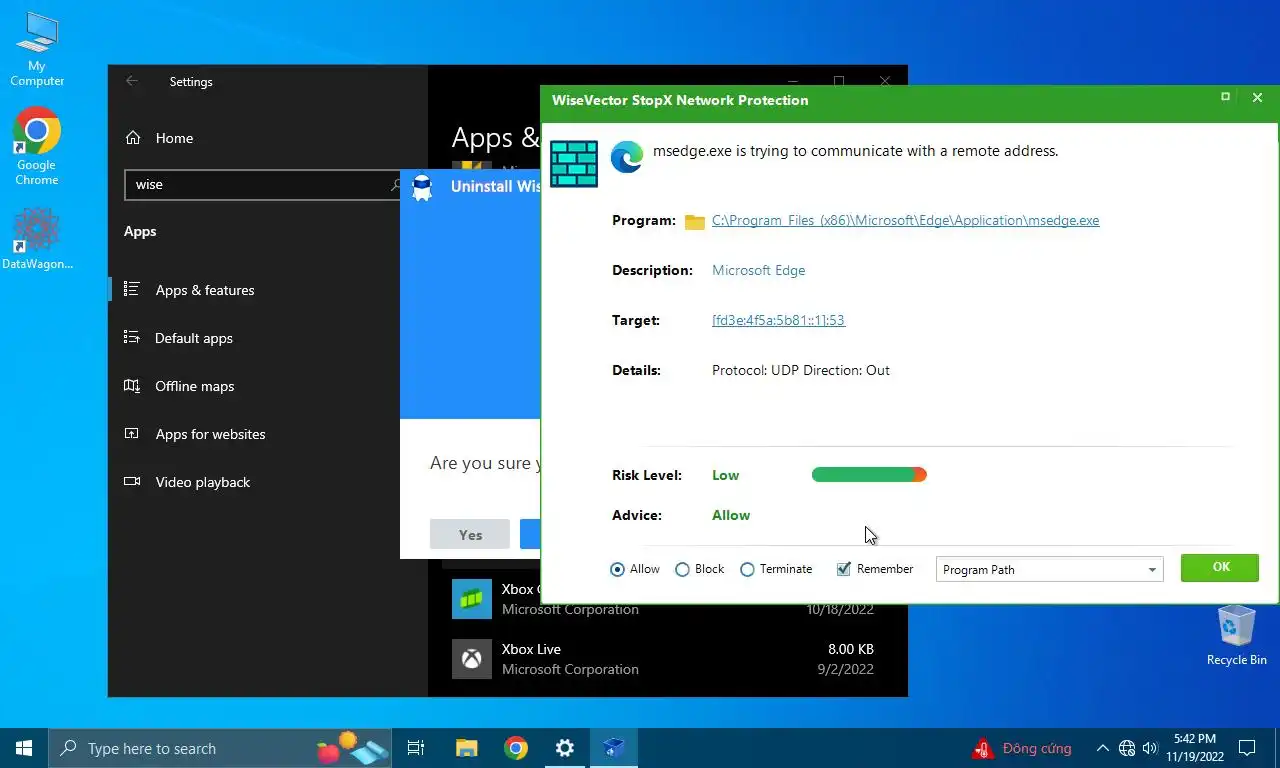Open the target address link fd3e:4f5a:5b81::11:53
This screenshot has width=1280, height=768.
(778, 320)
